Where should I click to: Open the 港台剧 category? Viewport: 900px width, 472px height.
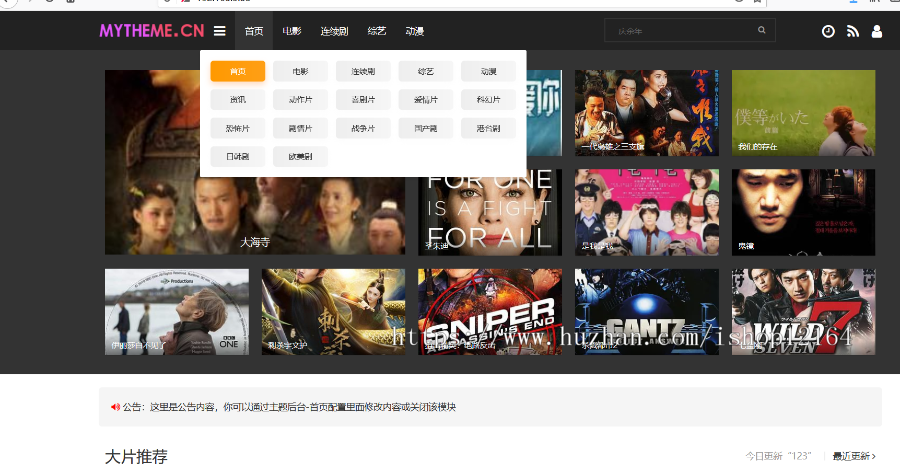click(488, 128)
